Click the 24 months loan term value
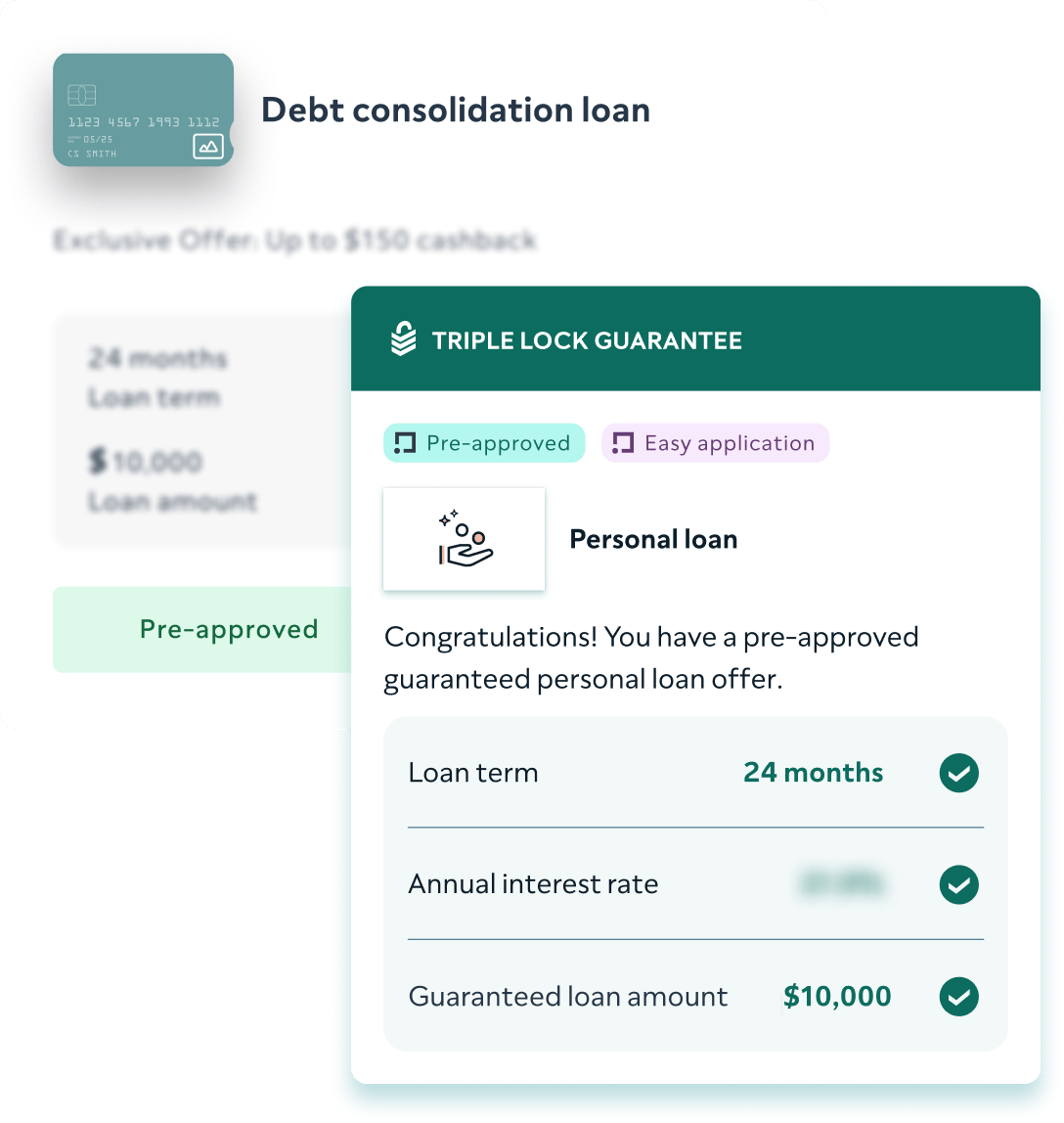1064x1123 pixels. [x=813, y=773]
